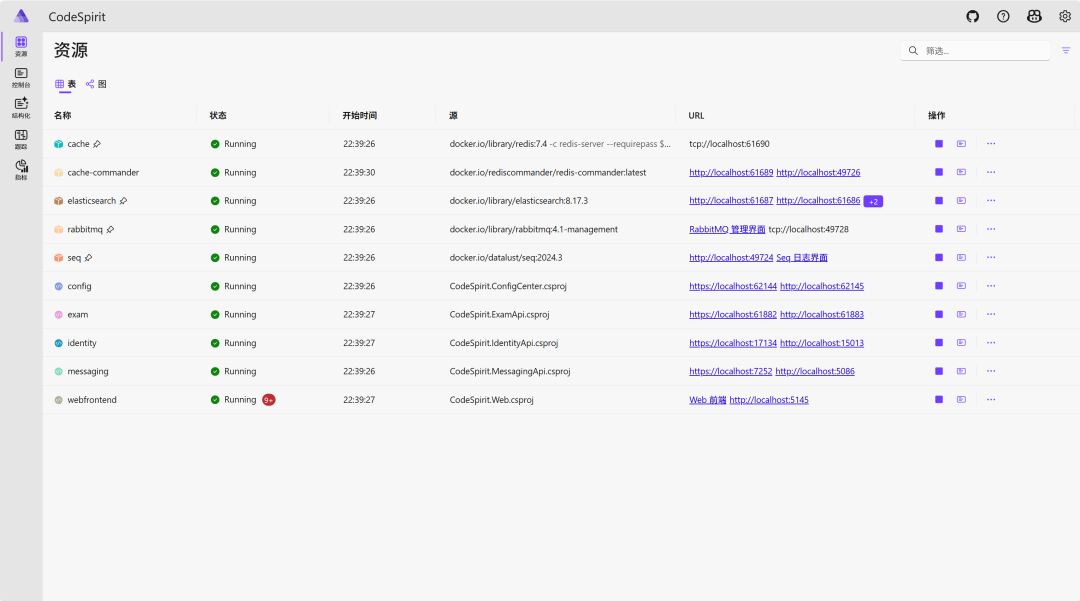Open more actions menu for identity
This screenshot has height=601, width=1080.
click(x=991, y=343)
